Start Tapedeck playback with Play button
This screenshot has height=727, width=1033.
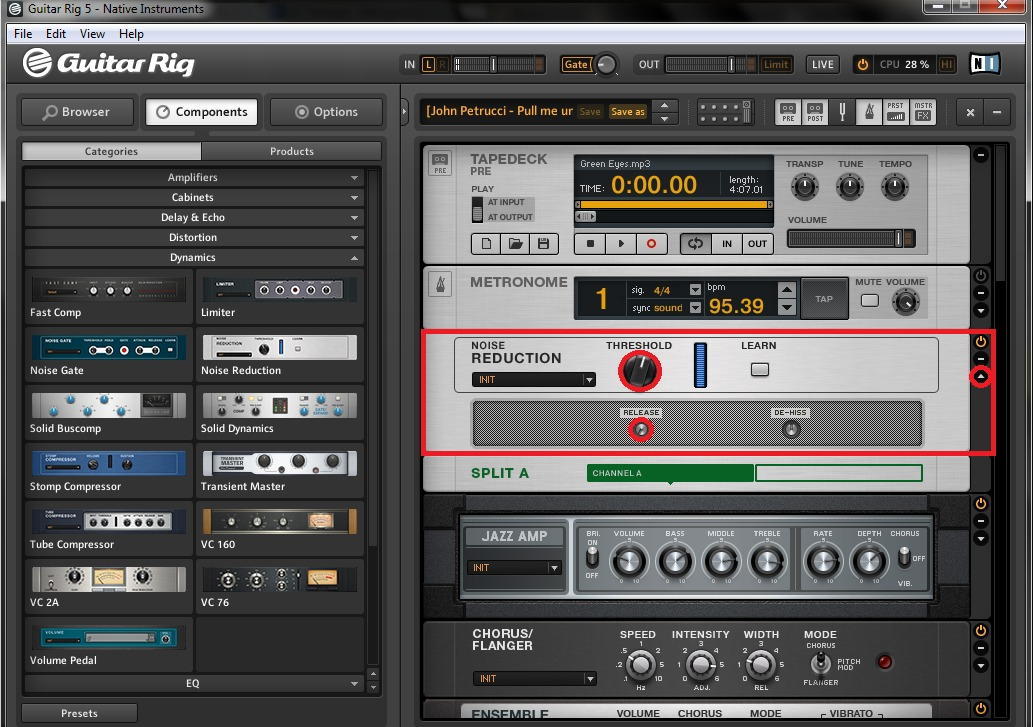[621, 244]
